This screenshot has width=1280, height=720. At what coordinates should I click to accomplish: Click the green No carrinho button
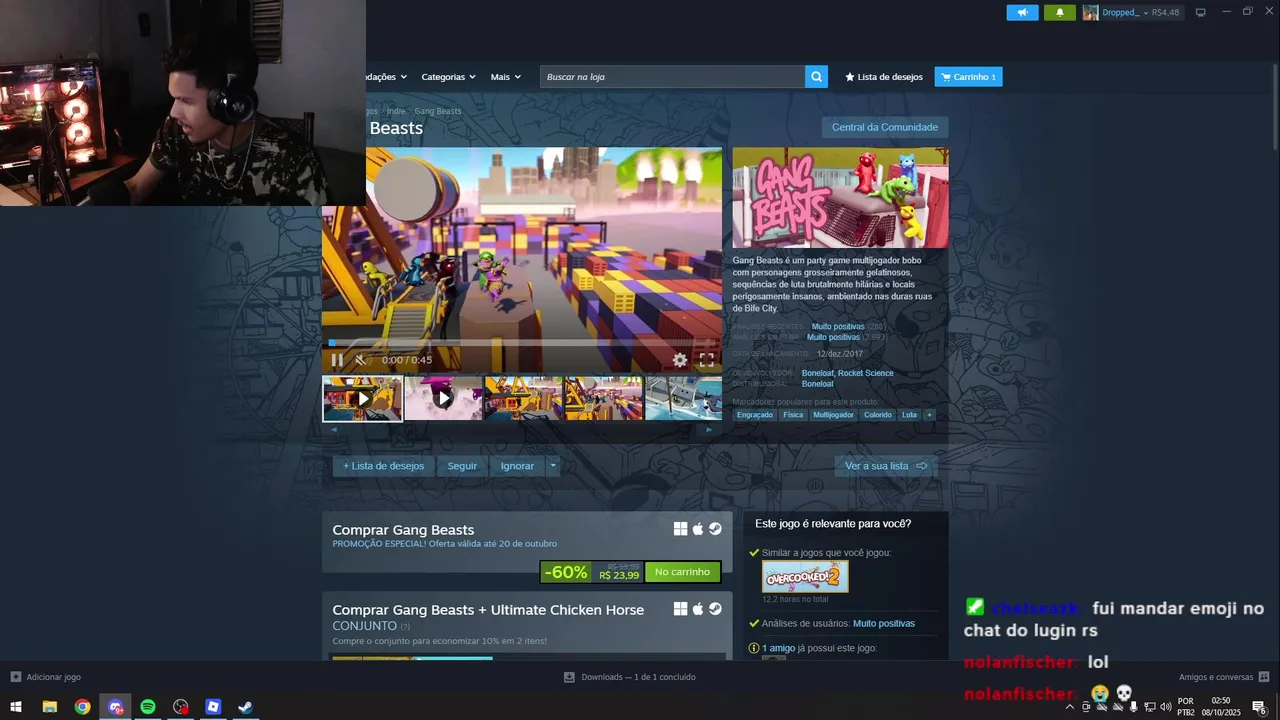[x=682, y=572]
